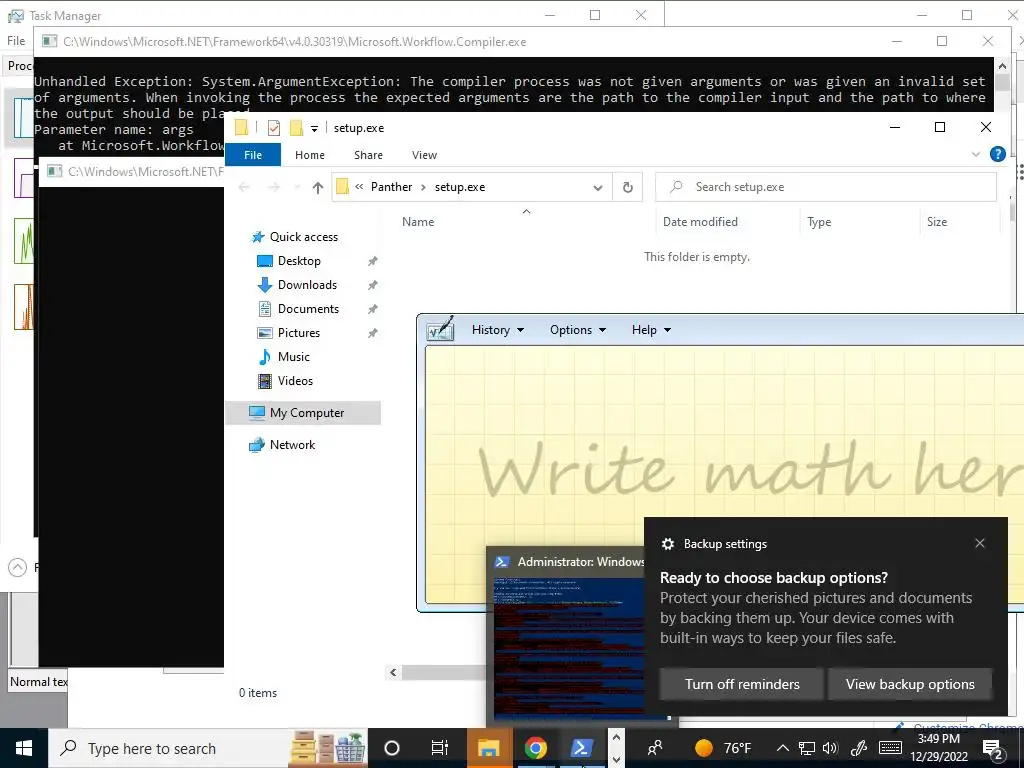Image resolution: width=1024 pixels, height=768 pixels.
Task: Open the File tab in Explorer
Action: pyautogui.click(x=253, y=155)
